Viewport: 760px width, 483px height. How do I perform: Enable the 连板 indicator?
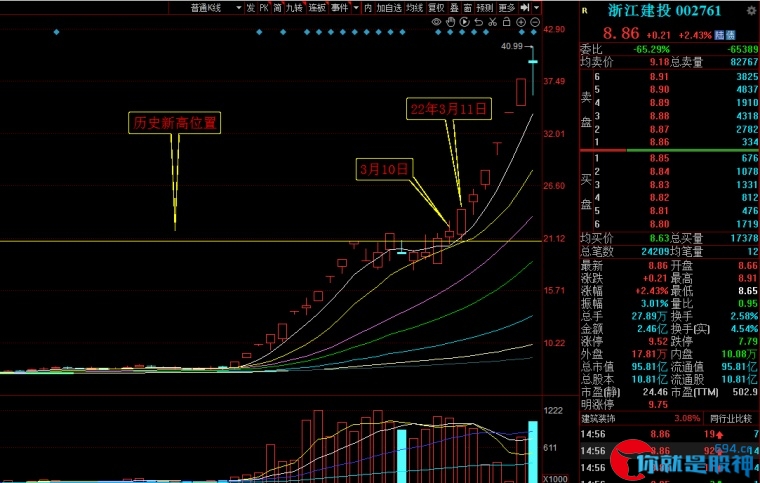[x=317, y=8]
